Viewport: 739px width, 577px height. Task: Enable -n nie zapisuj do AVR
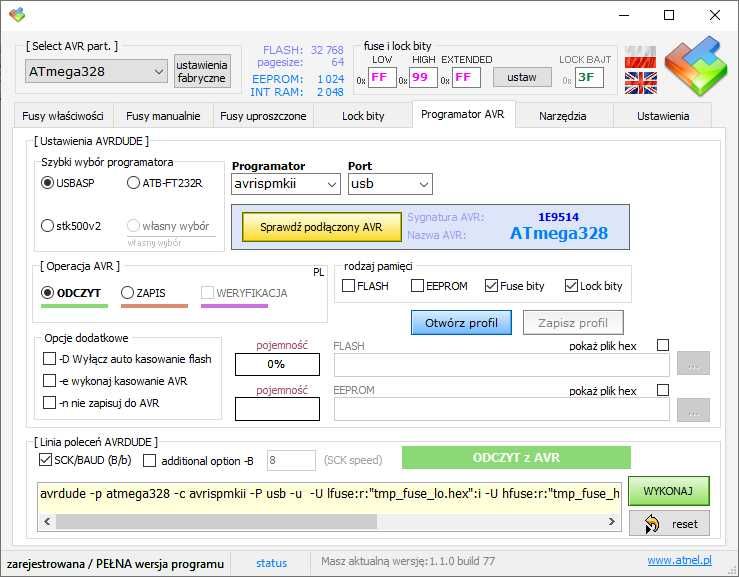[x=49, y=403]
